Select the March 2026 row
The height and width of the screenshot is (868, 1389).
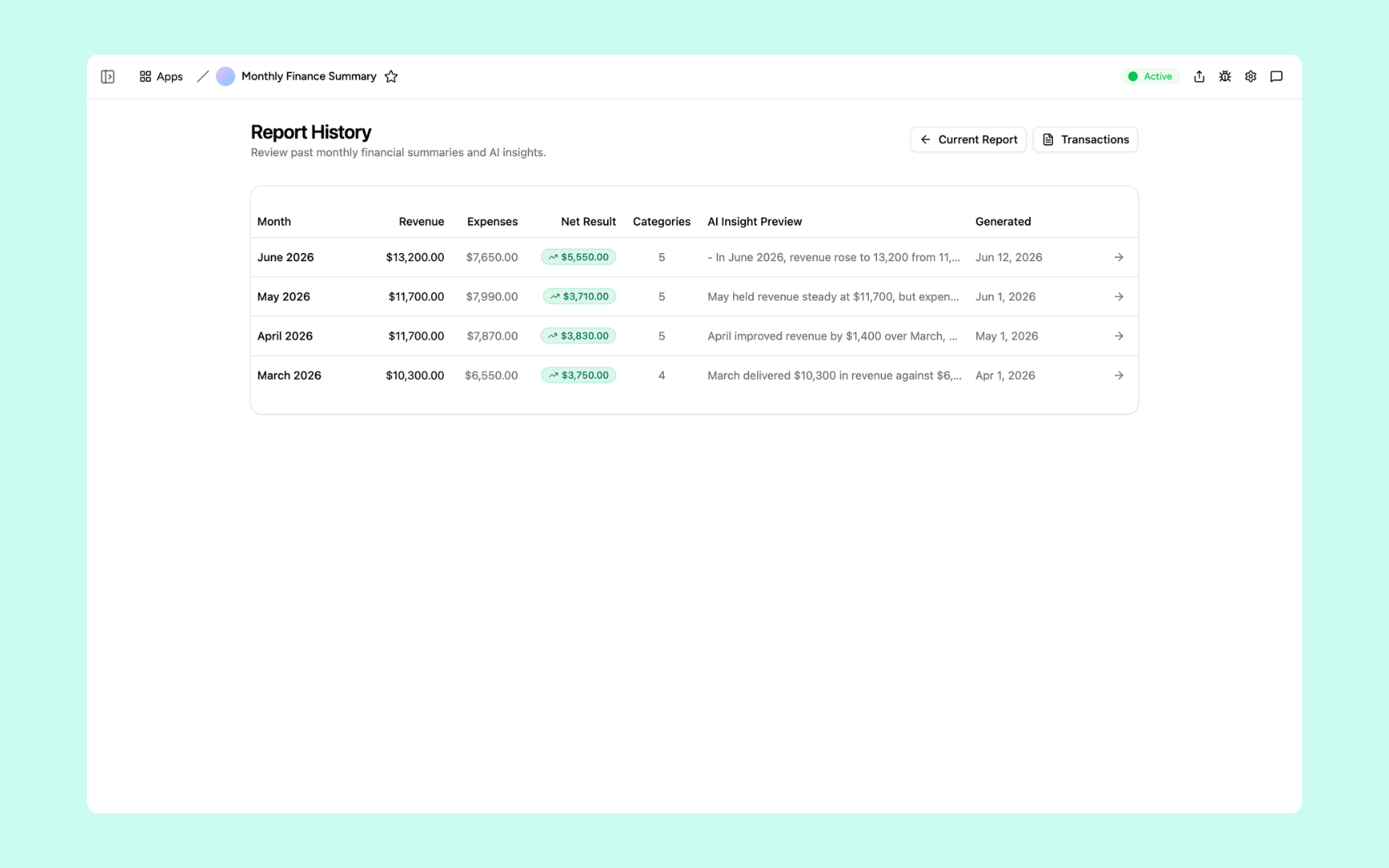coord(694,375)
